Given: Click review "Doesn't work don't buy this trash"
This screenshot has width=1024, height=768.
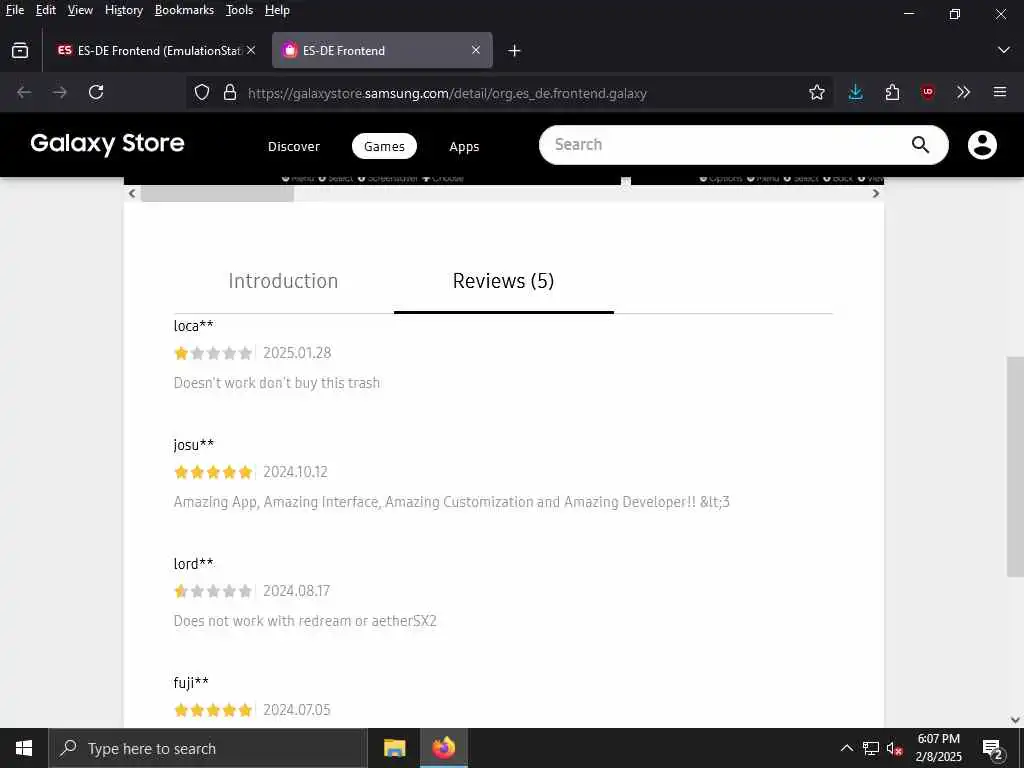Looking at the screenshot, I should 277,383.
